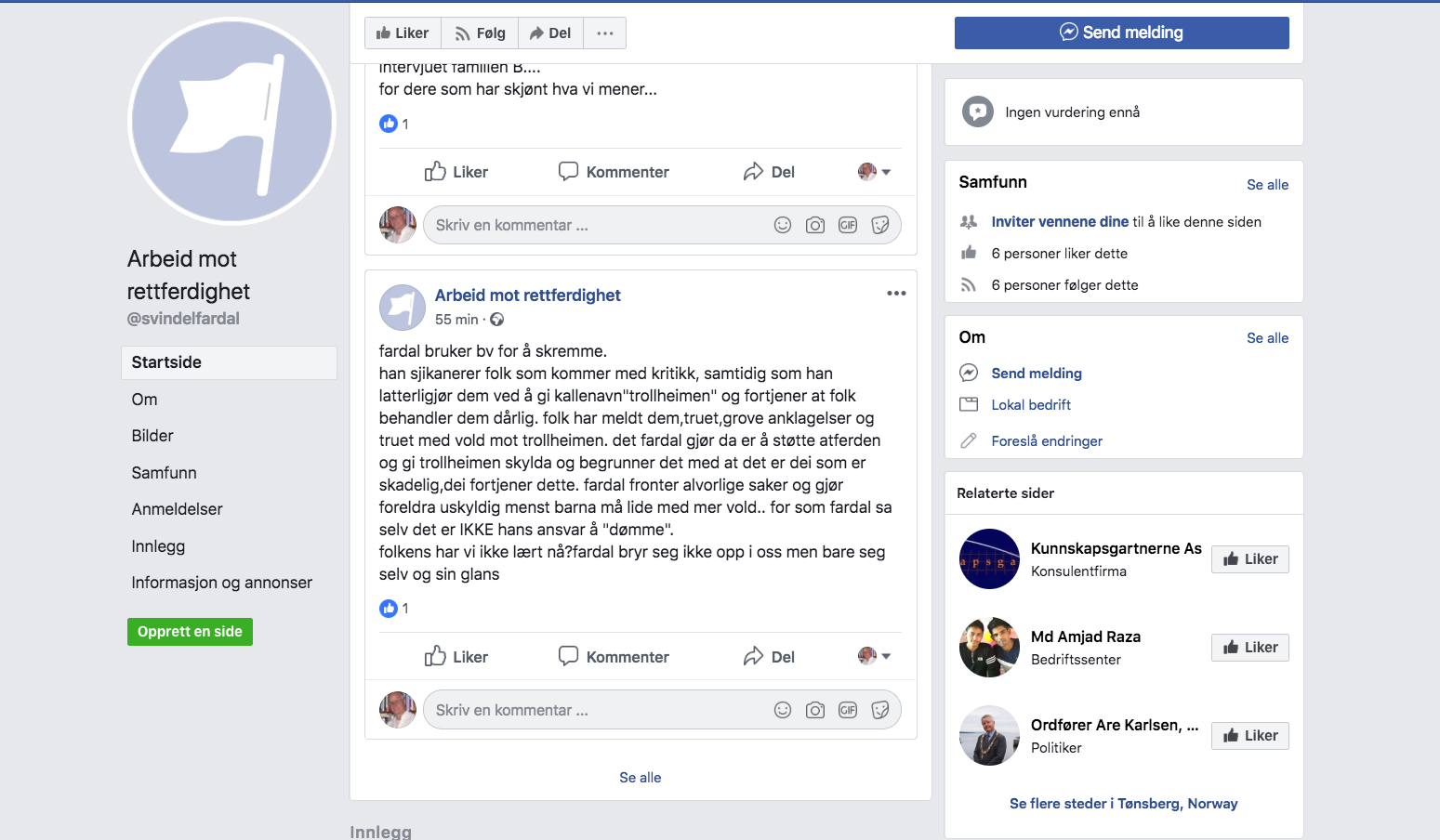The width and height of the screenshot is (1440, 840).
Task: Click like reaction count on bottom post
Action: click(394, 609)
